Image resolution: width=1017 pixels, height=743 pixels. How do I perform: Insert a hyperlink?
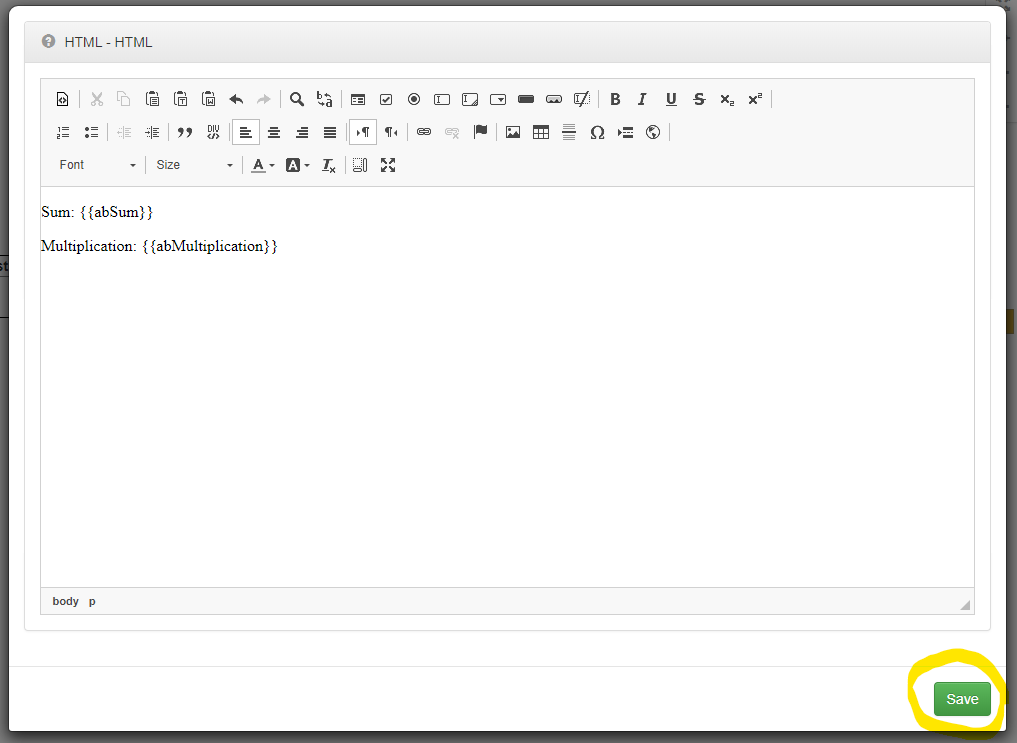pos(424,132)
